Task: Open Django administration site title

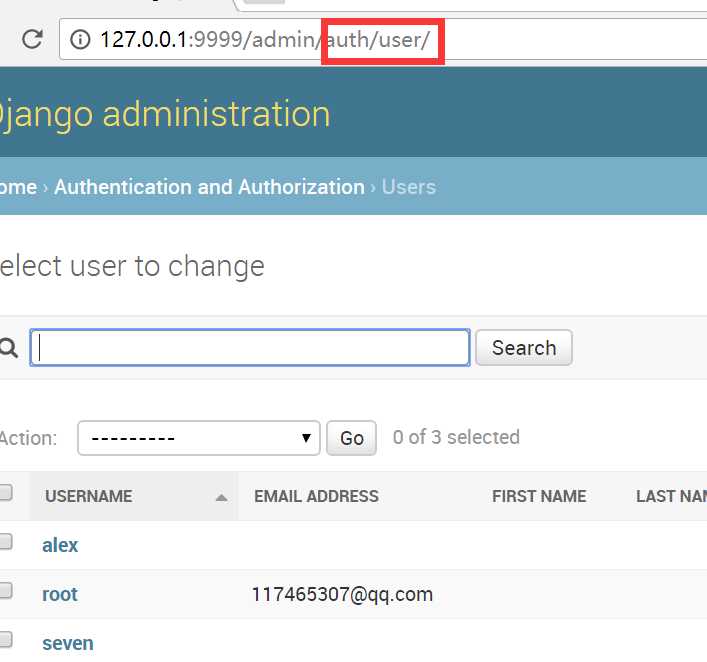Action: pyautogui.click(x=165, y=115)
